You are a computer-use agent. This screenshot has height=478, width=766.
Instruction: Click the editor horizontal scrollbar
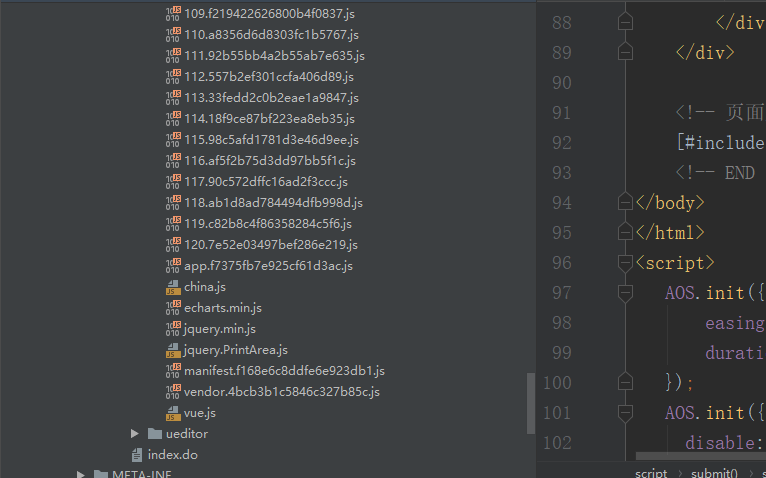coord(701,456)
